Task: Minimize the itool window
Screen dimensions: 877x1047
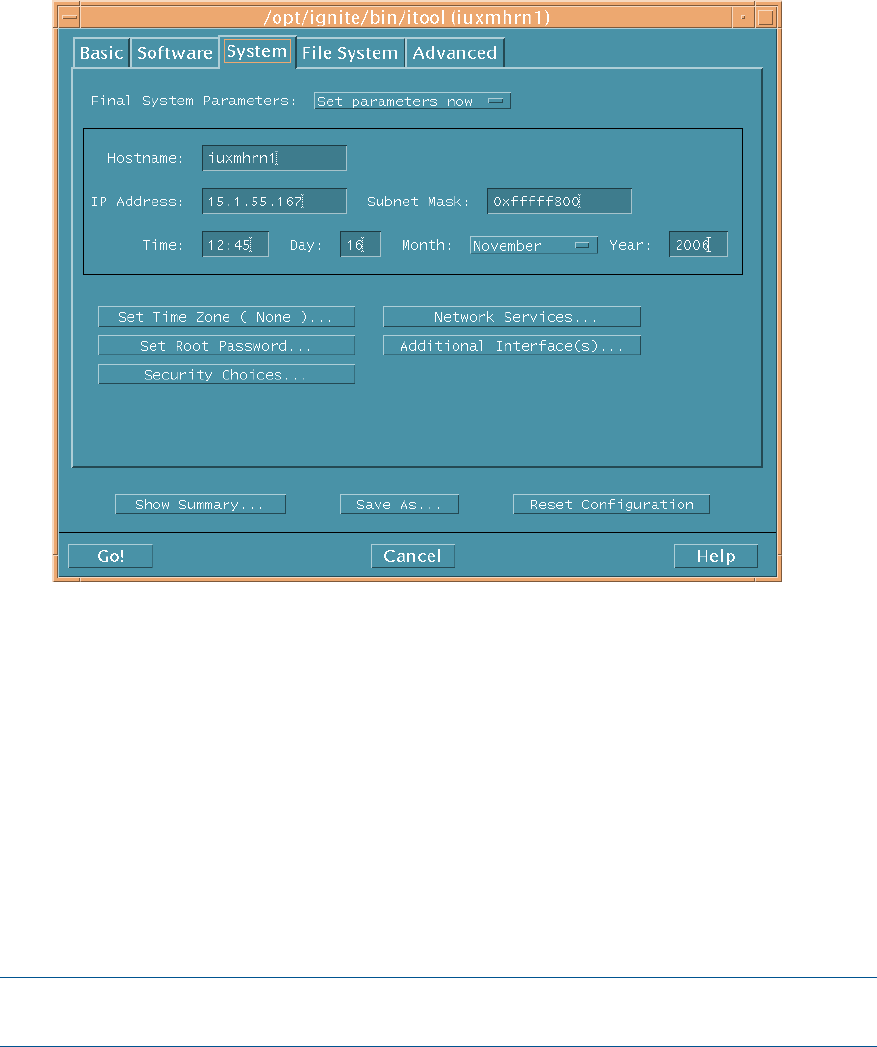Action: coord(743,17)
